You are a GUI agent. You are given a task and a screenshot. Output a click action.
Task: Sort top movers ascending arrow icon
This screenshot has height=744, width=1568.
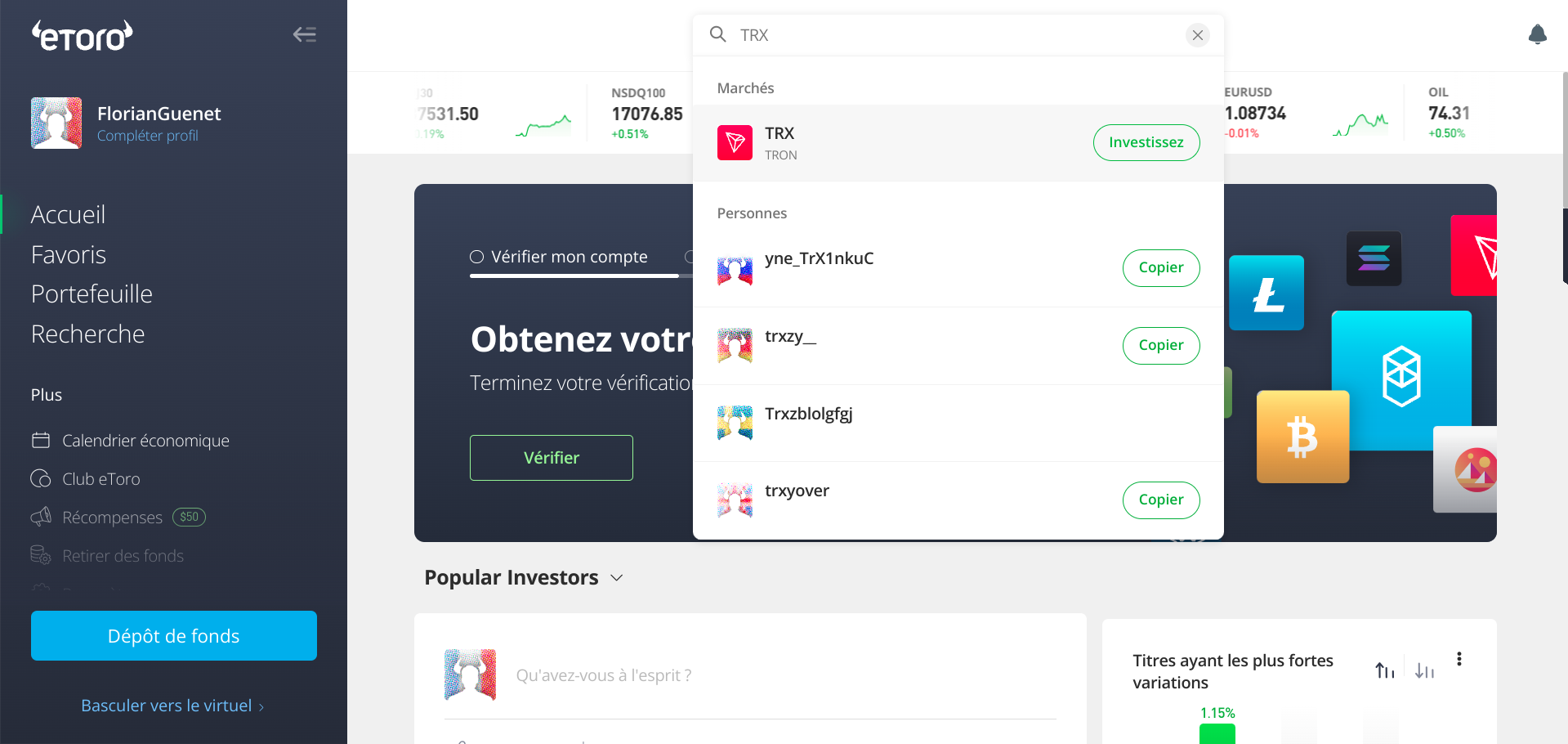[1385, 670]
